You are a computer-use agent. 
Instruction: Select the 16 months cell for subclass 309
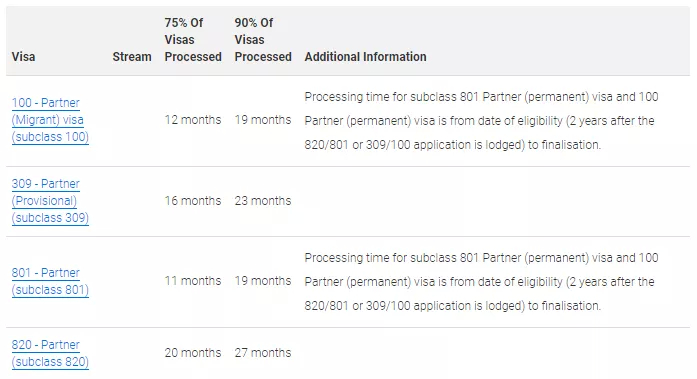point(193,201)
